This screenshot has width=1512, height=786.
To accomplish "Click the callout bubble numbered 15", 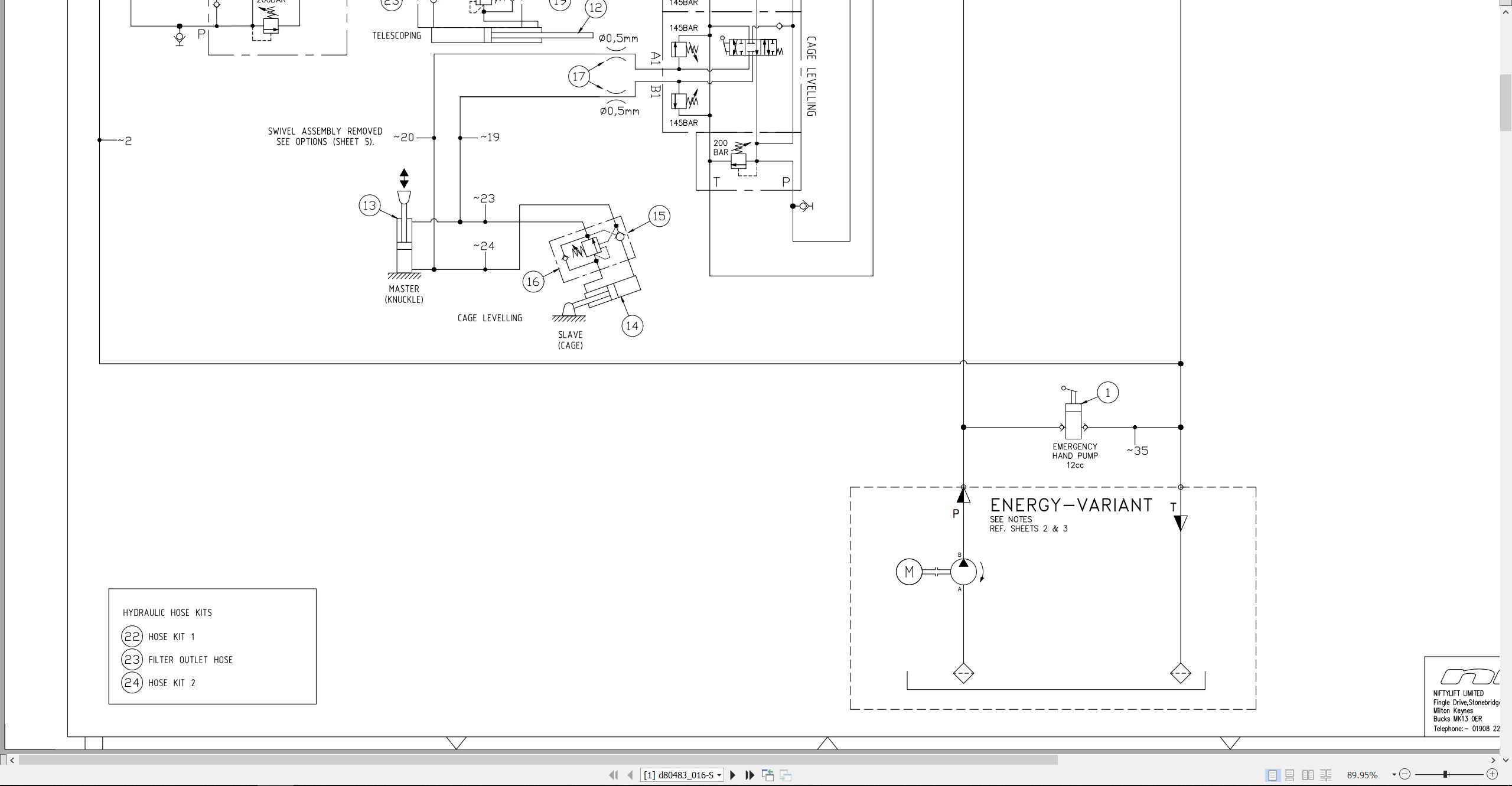I will click(659, 216).
